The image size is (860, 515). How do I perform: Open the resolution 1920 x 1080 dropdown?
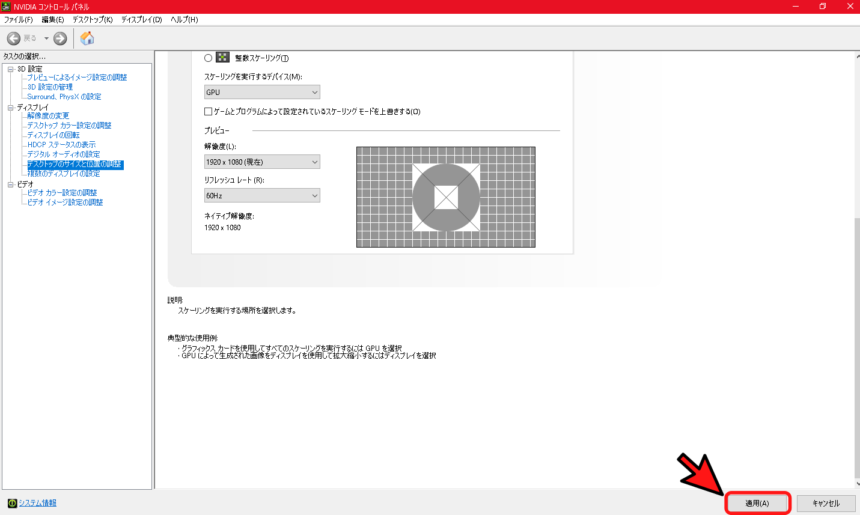262,162
